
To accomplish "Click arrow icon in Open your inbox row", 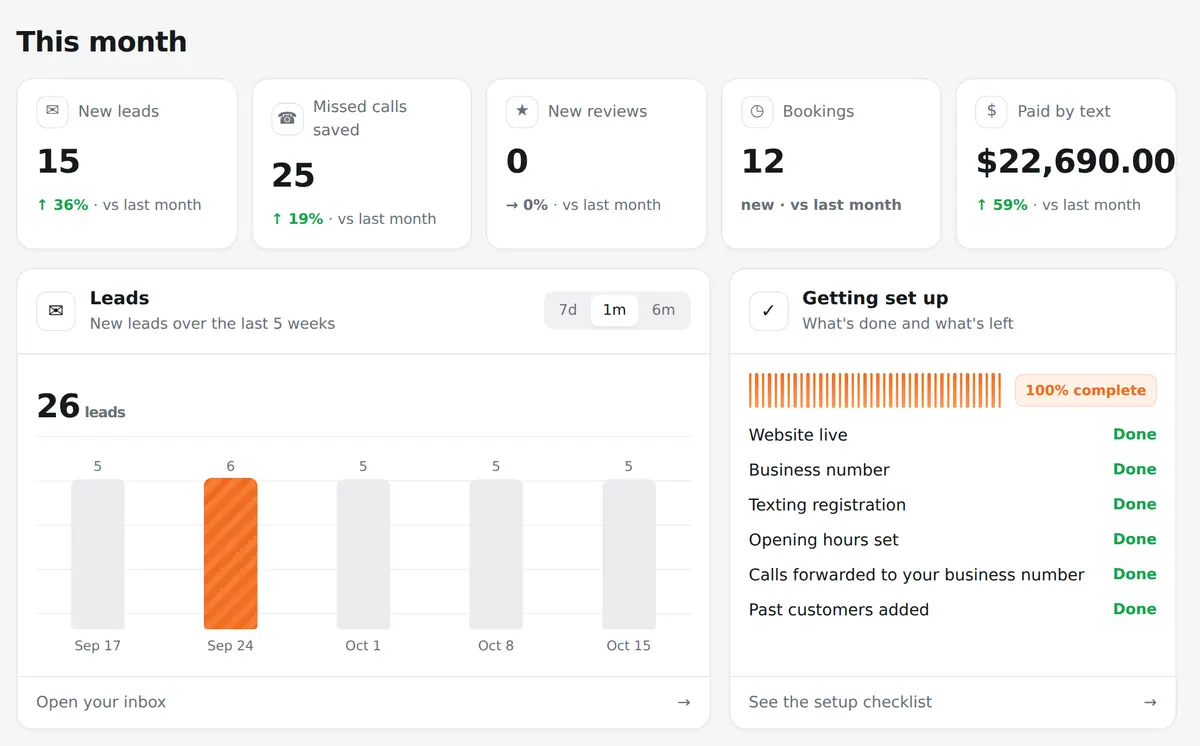I will coord(684,702).
